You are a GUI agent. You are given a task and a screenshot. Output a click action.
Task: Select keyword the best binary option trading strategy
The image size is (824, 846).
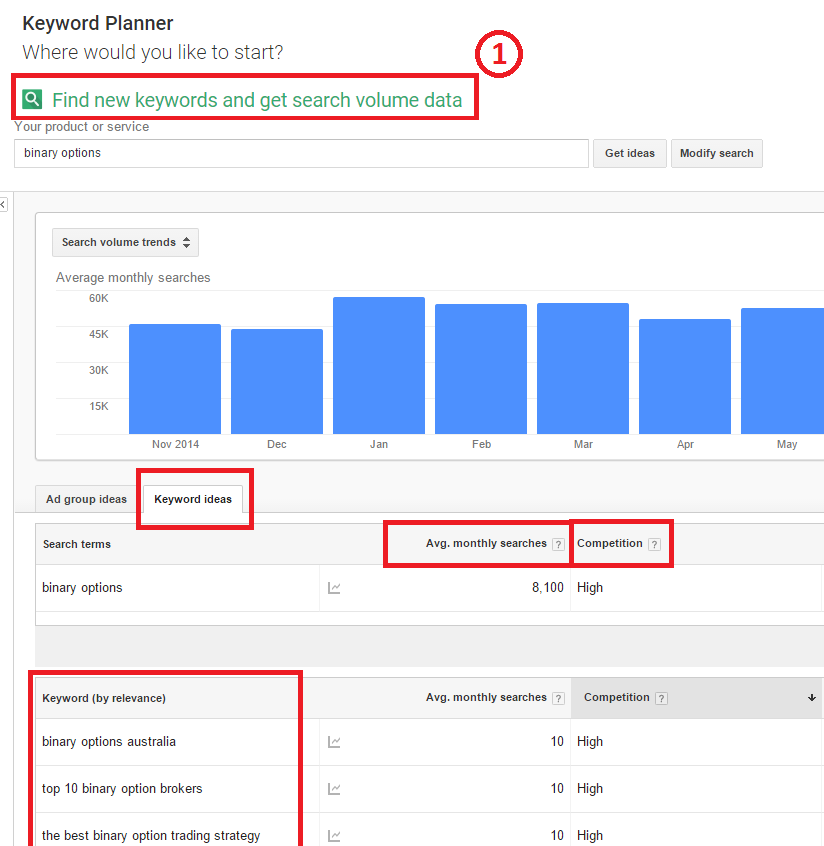[151, 836]
